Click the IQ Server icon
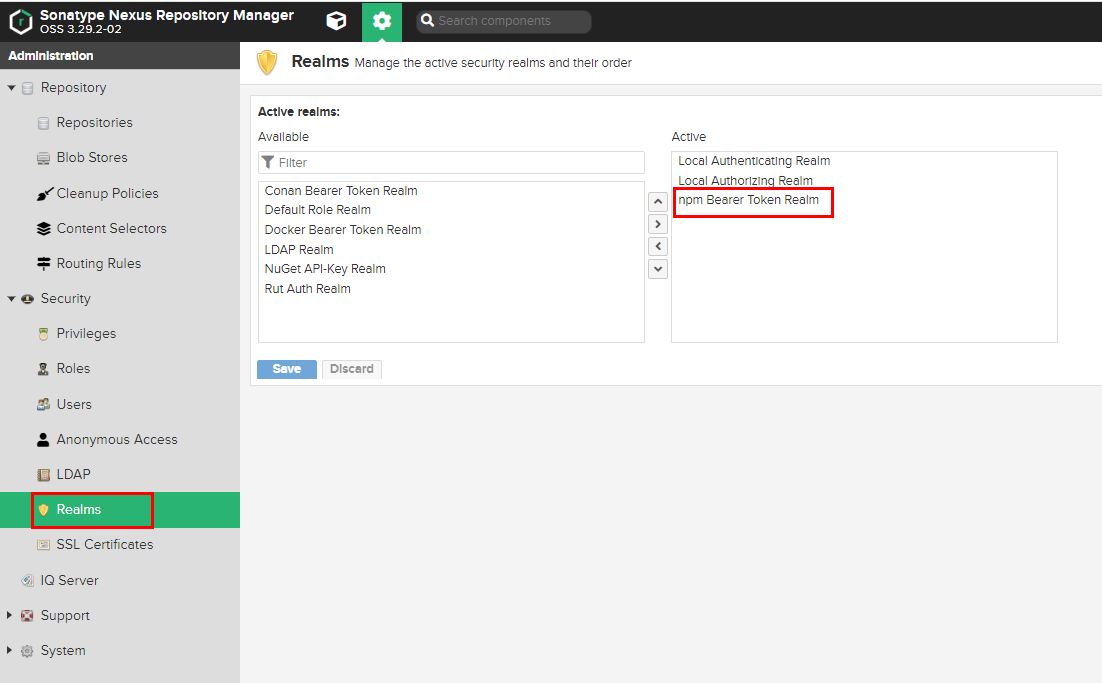This screenshot has width=1102, height=683. point(27,580)
